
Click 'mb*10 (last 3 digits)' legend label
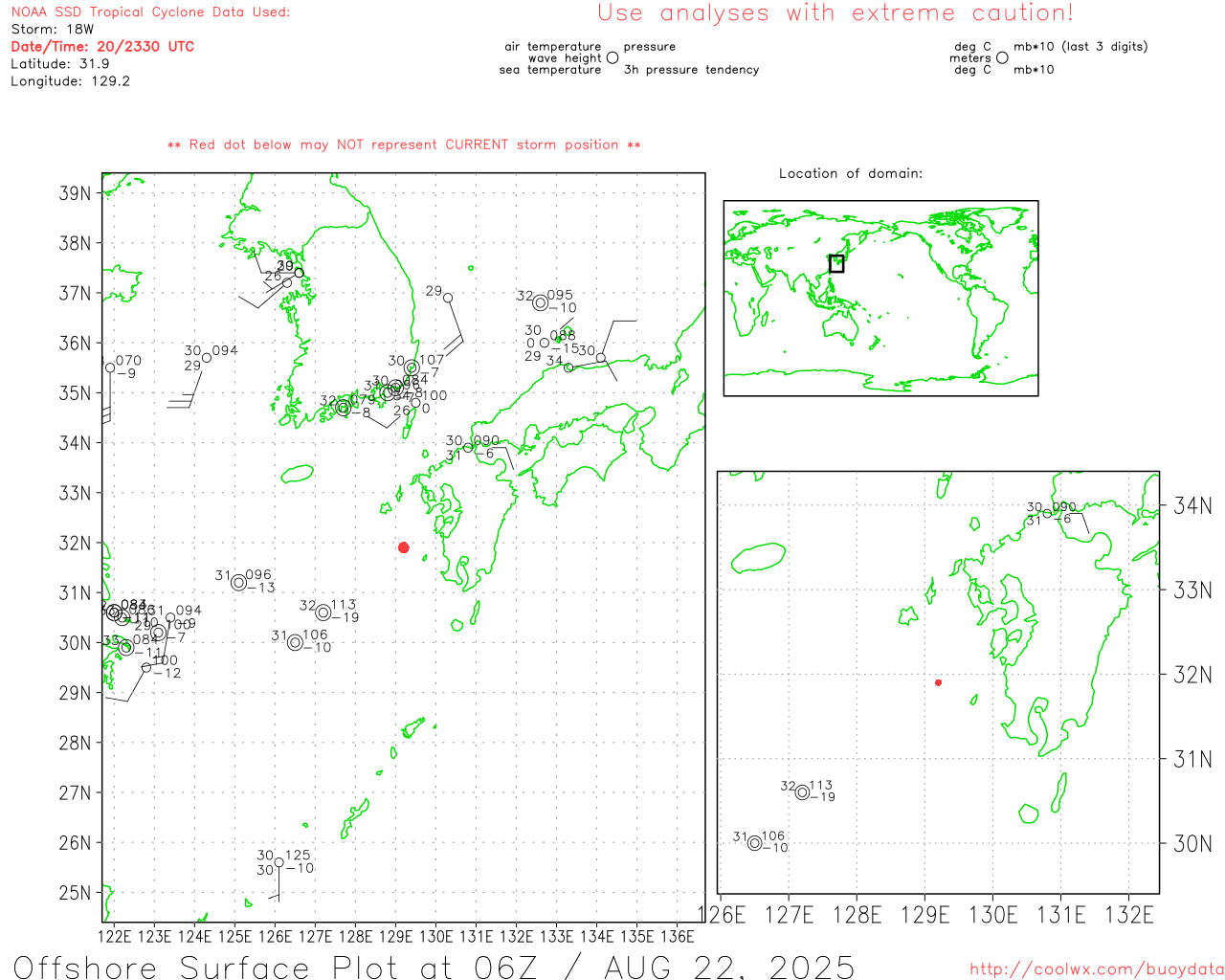(x=1080, y=47)
